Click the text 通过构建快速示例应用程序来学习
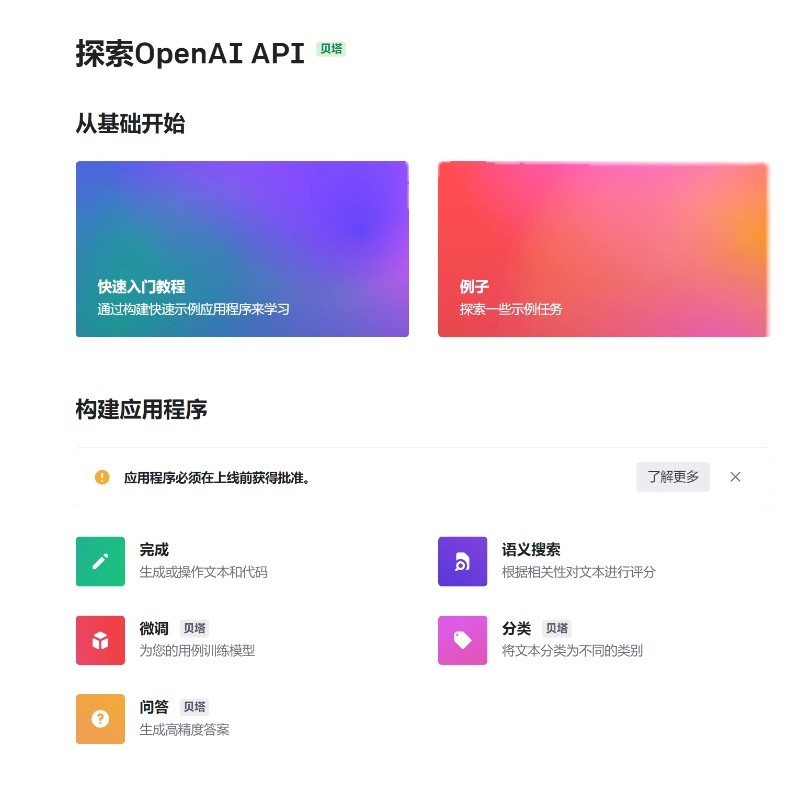The width and height of the screenshot is (800, 800). (193, 309)
